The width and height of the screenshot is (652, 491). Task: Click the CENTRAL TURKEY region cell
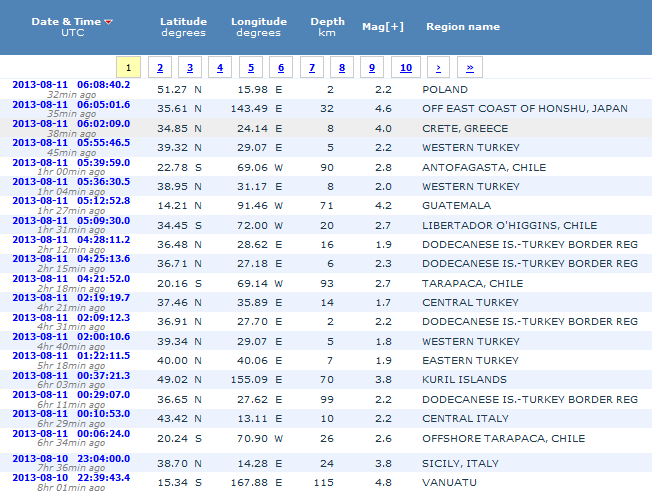470,303
